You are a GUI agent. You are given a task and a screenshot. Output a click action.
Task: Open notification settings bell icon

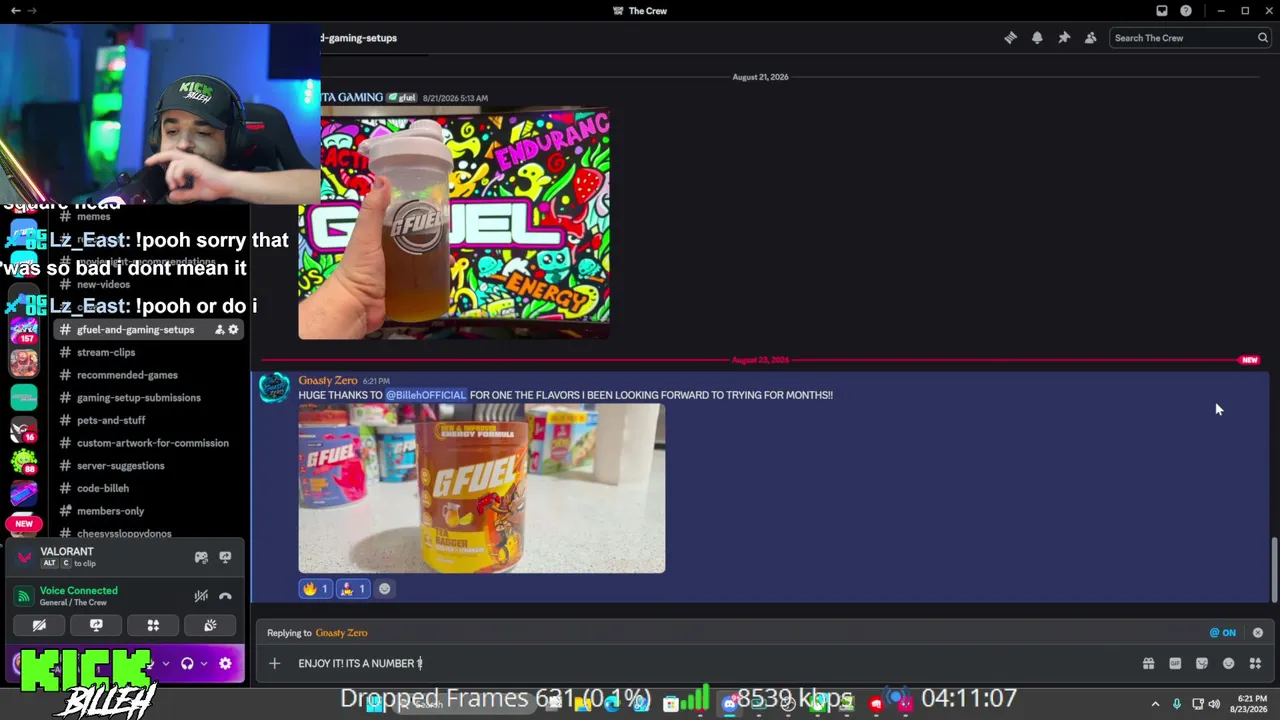point(1037,38)
